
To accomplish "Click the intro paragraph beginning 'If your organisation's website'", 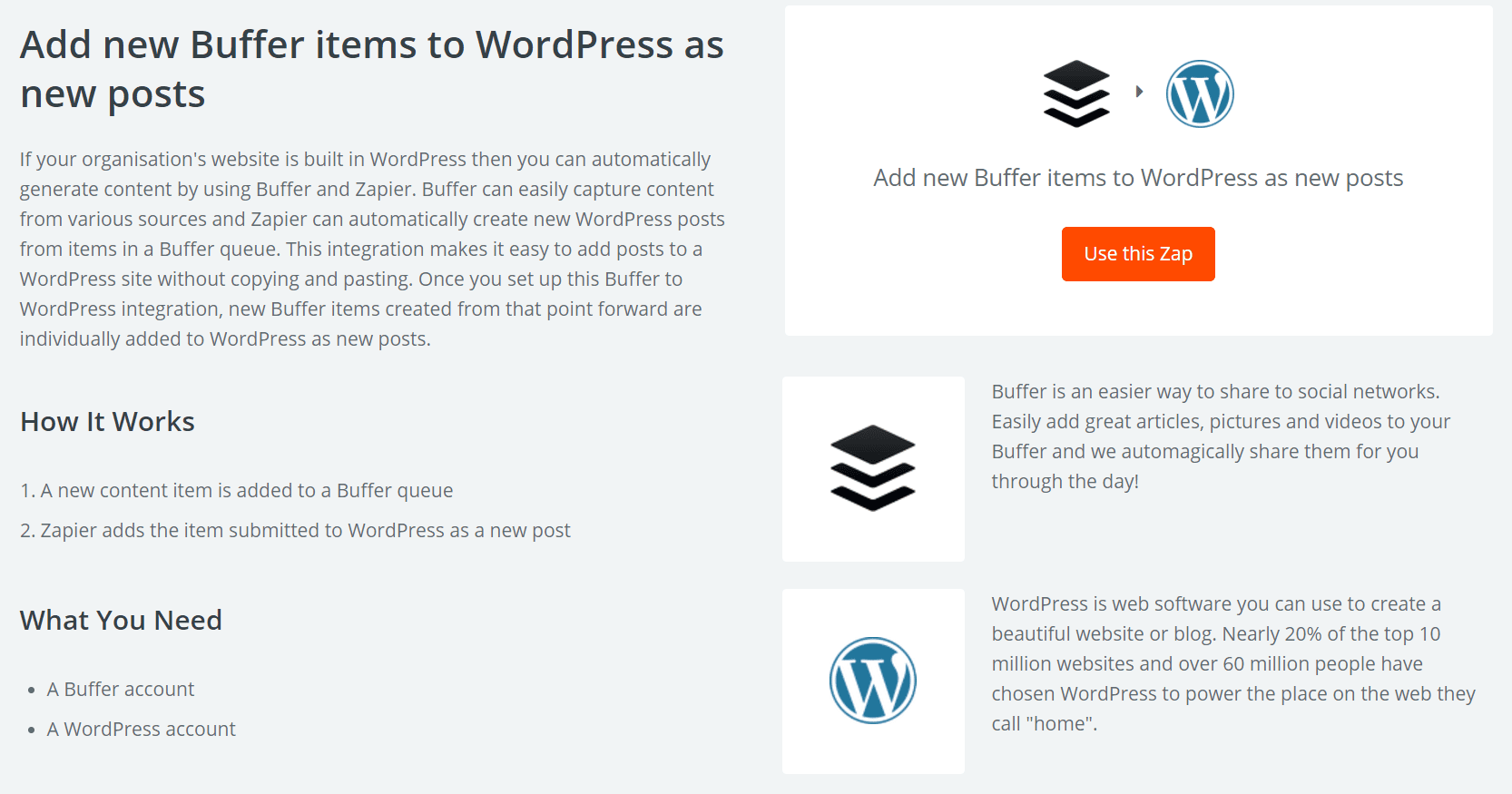I will pos(372,249).
